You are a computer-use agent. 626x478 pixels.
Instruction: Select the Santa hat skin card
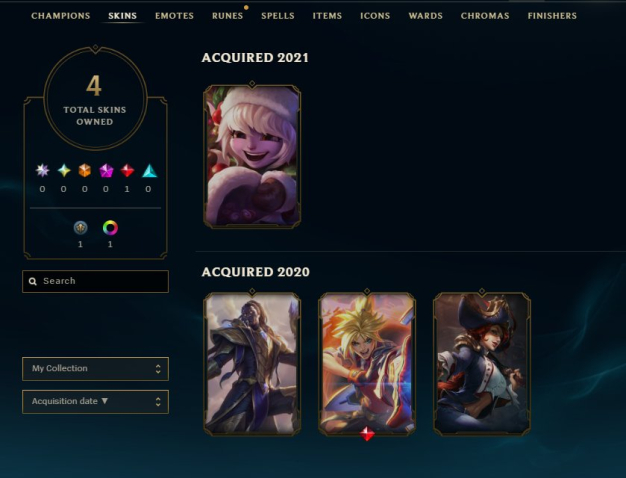(x=252, y=156)
